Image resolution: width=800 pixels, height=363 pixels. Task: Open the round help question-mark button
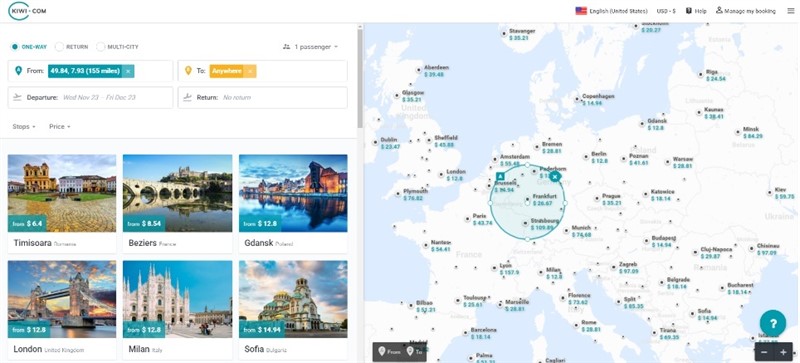tap(772, 323)
